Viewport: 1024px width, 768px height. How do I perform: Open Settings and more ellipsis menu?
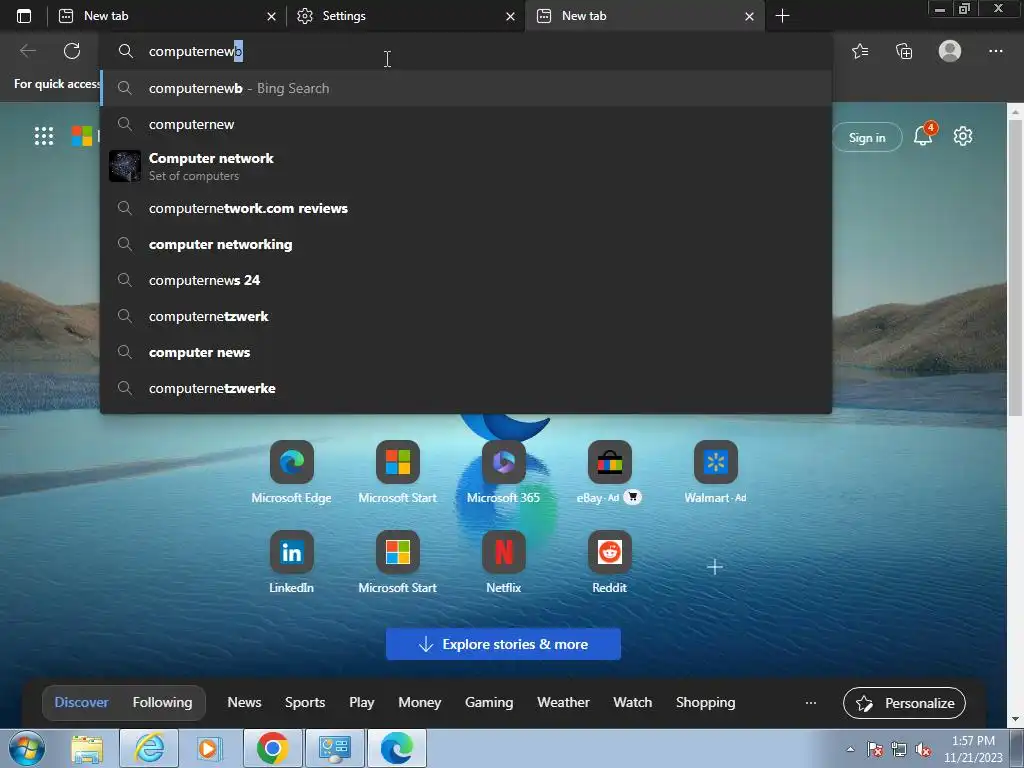point(995,51)
